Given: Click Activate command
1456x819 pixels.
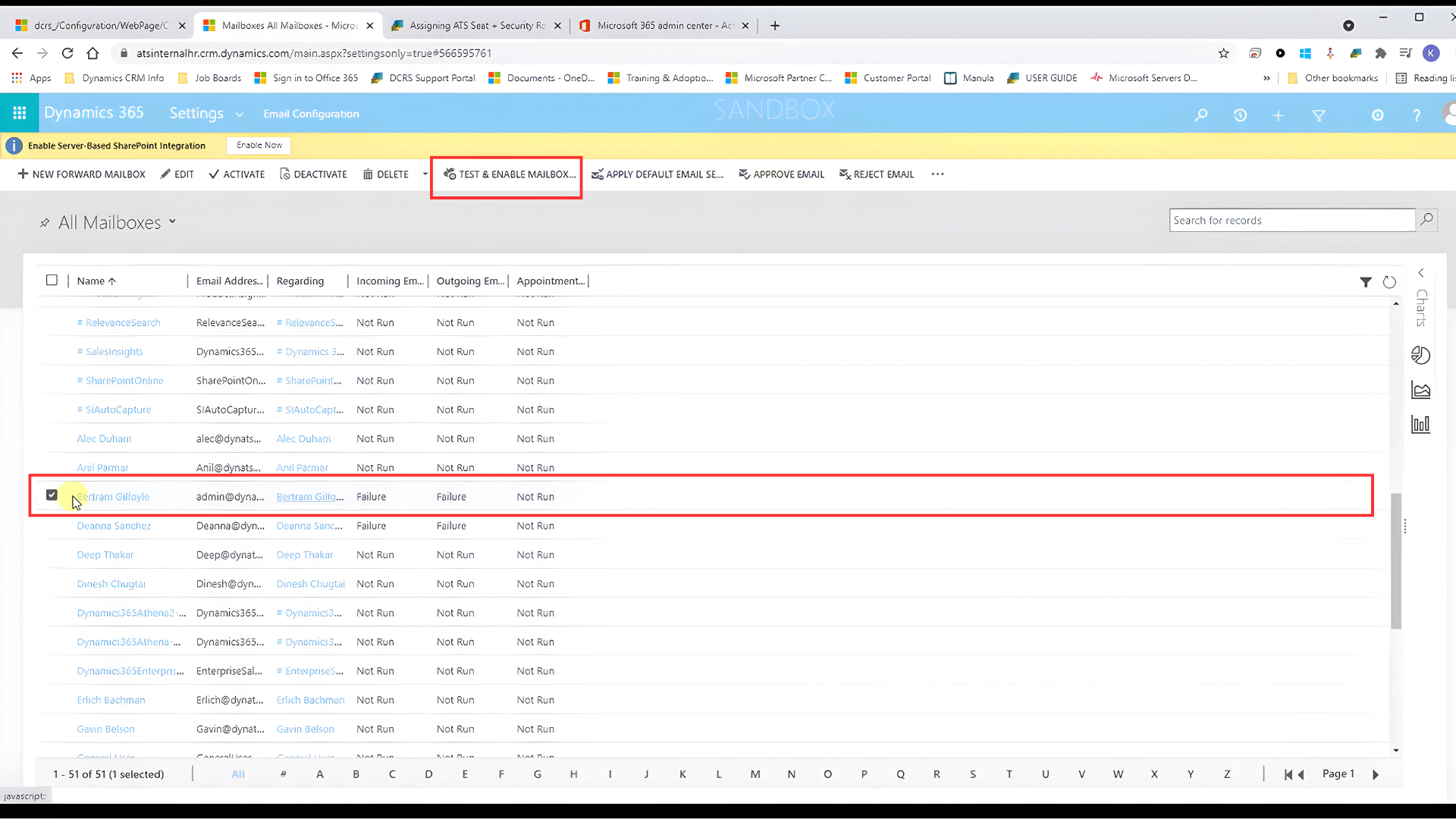Looking at the screenshot, I should [237, 174].
